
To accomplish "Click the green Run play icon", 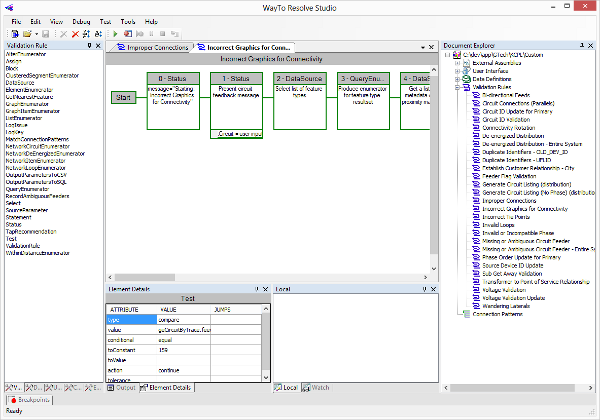I will coord(115,34).
